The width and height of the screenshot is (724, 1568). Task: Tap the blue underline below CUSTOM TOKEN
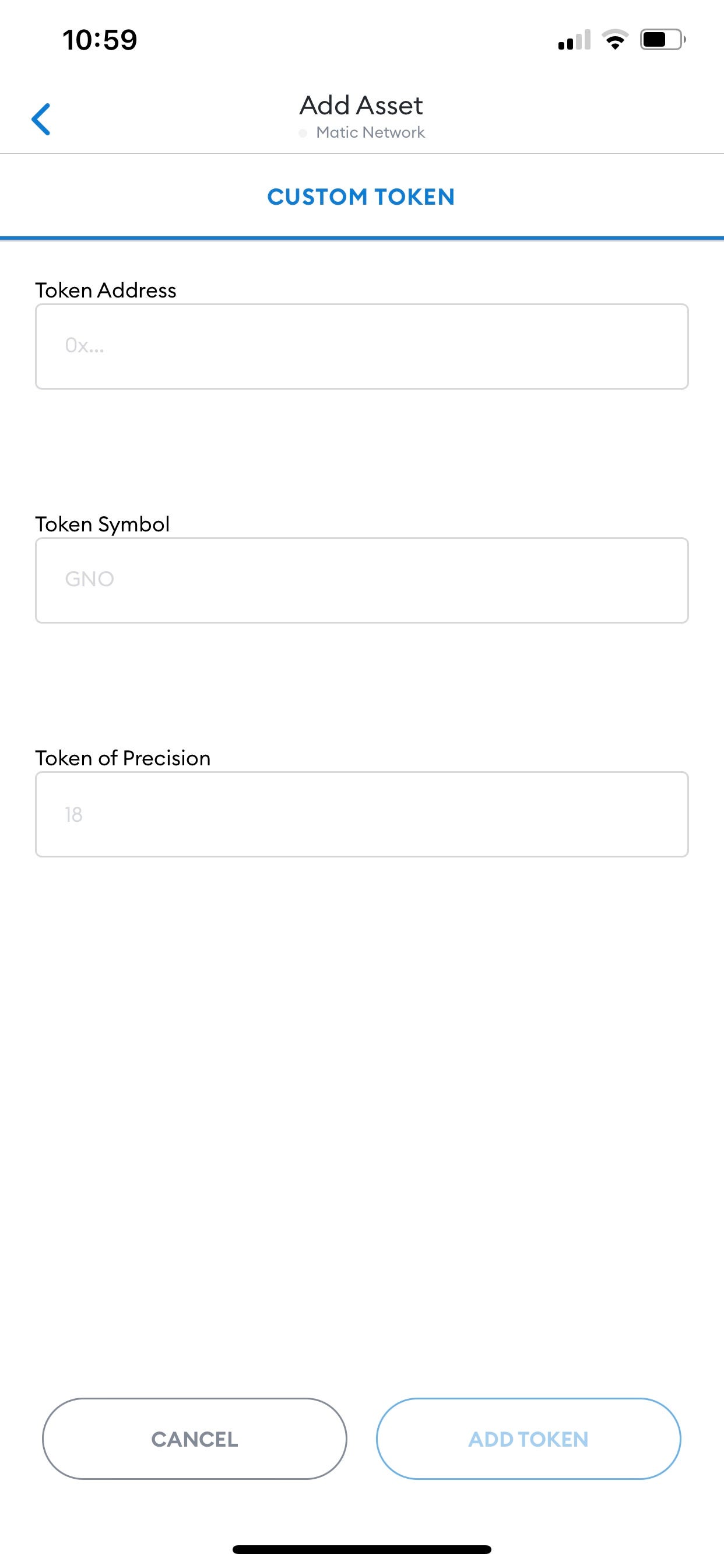(362, 238)
